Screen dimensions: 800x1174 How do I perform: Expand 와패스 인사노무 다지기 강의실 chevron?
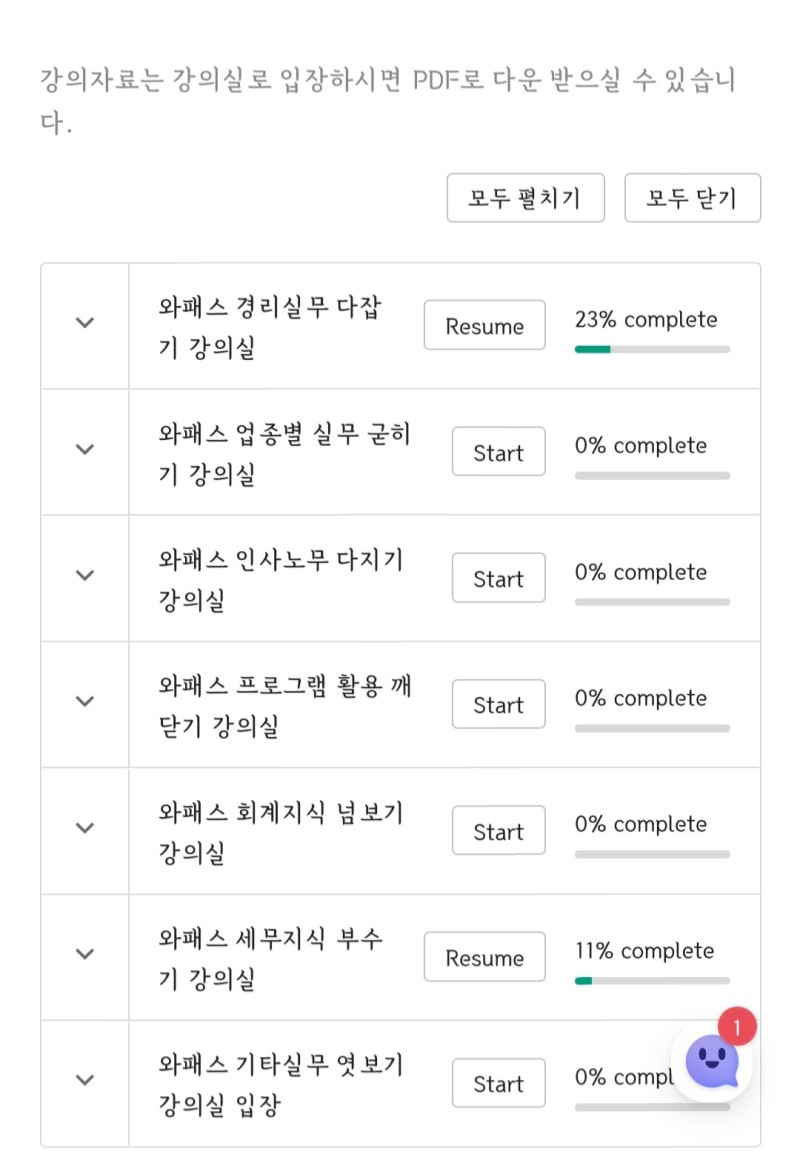pyautogui.click(x=85, y=575)
